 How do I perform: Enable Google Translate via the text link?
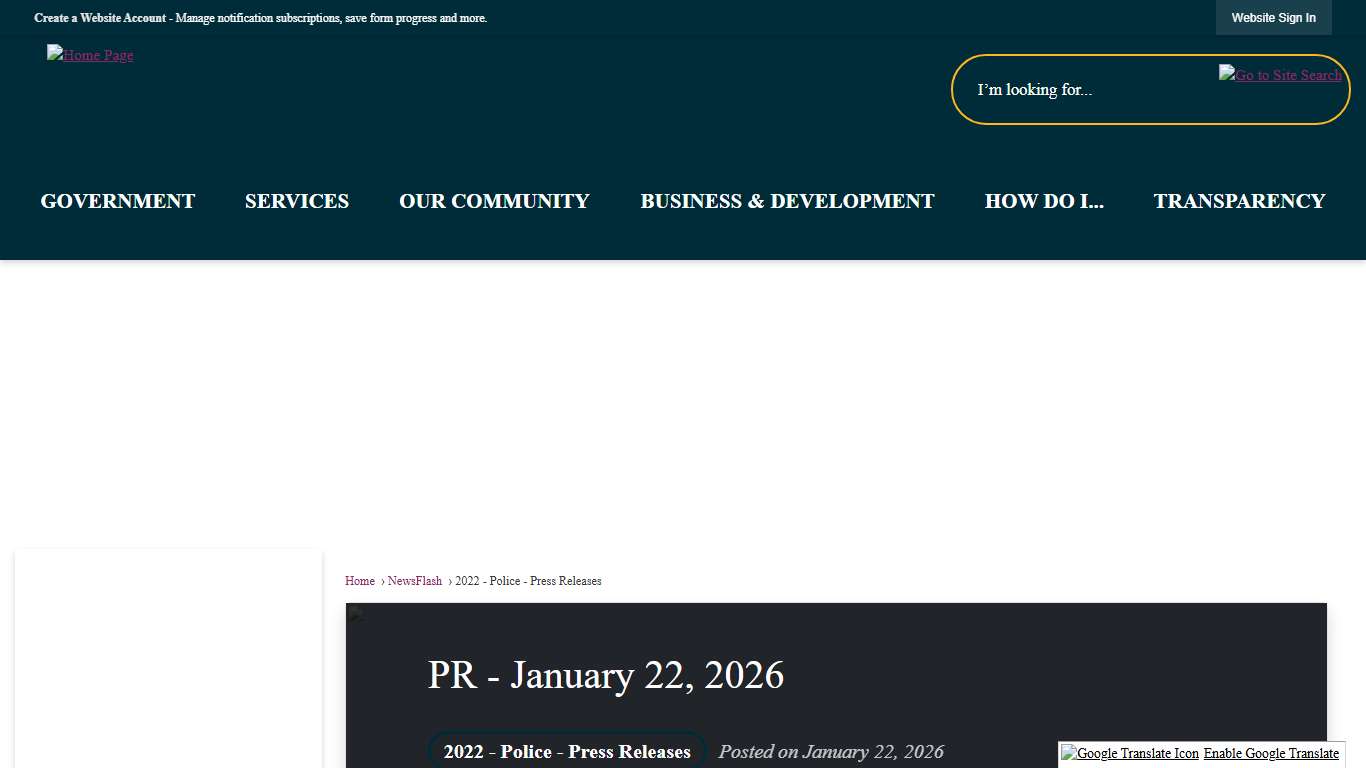coord(1271,754)
